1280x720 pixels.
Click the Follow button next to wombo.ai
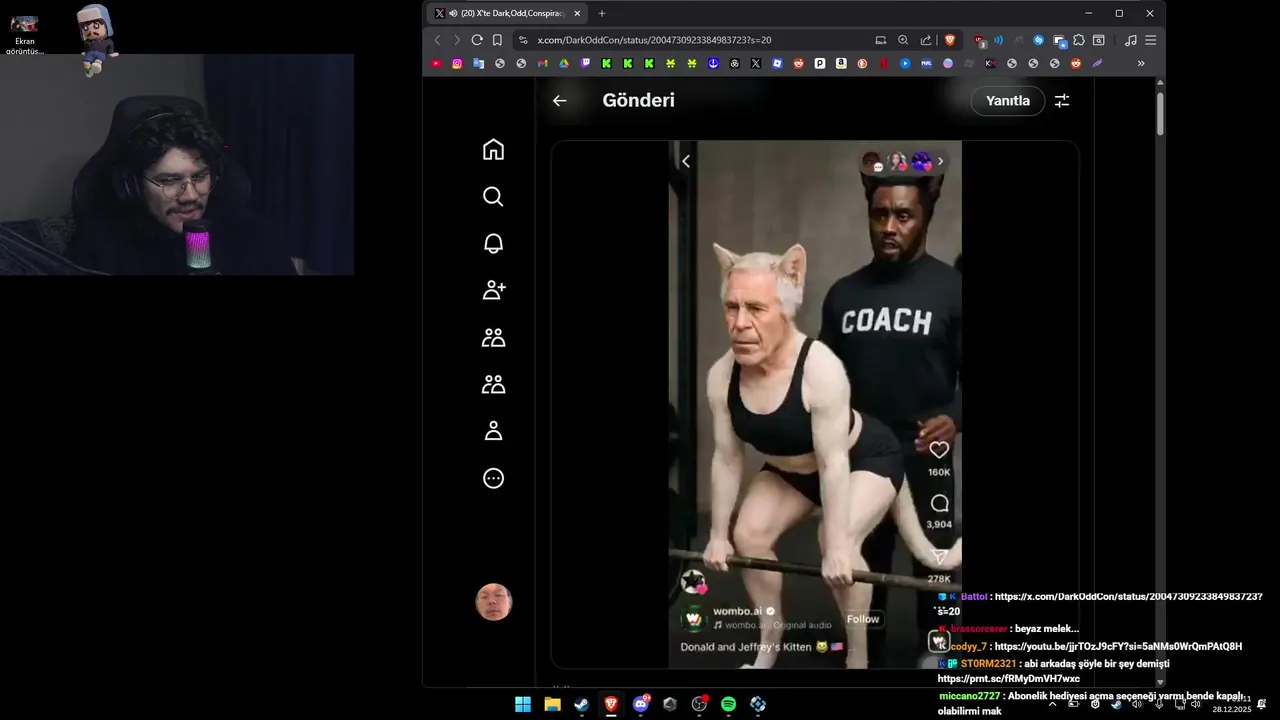click(x=863, y=619)
